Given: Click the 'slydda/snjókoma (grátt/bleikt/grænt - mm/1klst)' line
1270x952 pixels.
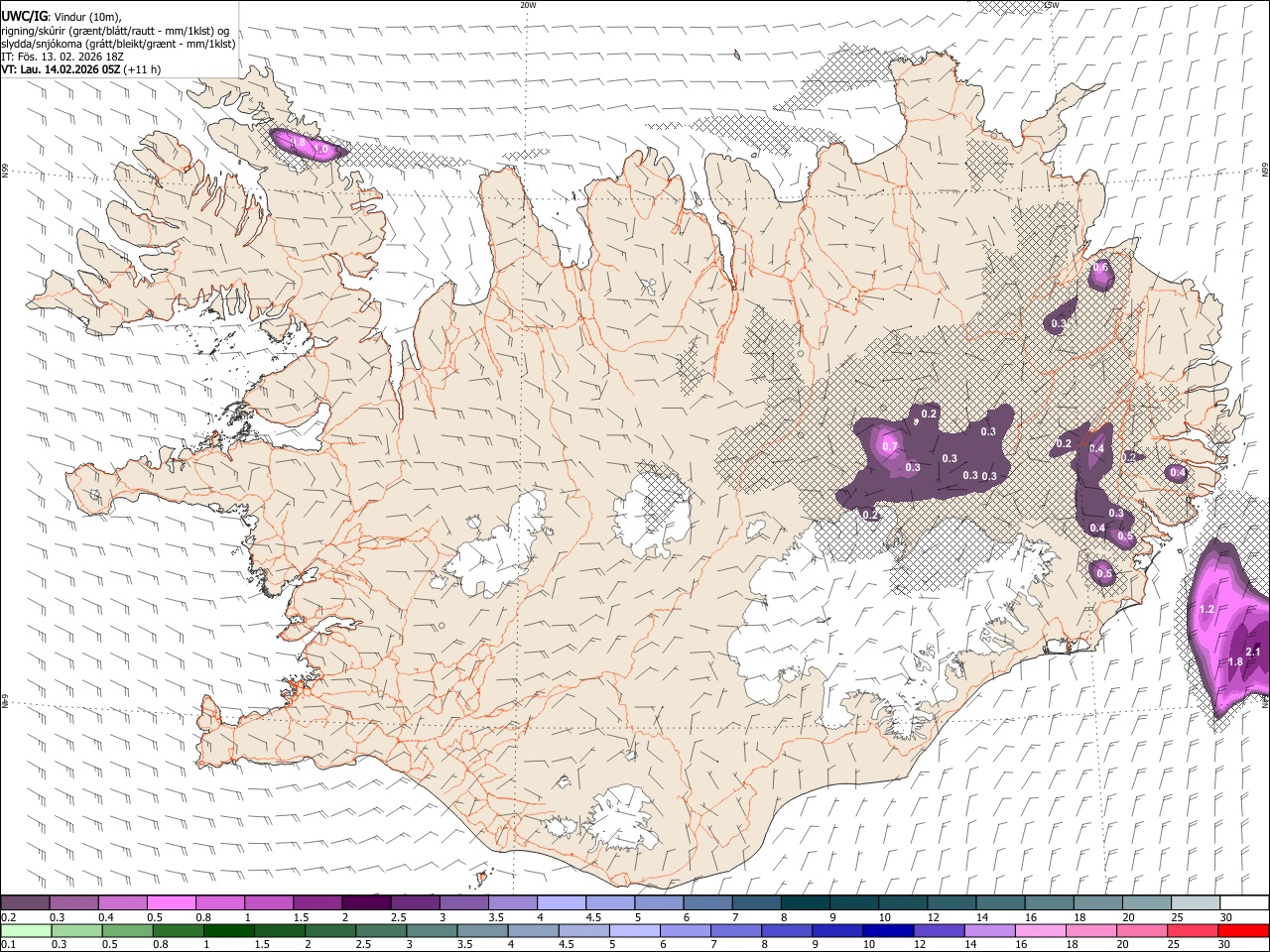Looking at the screenshot, I should [x=118, y=44].
